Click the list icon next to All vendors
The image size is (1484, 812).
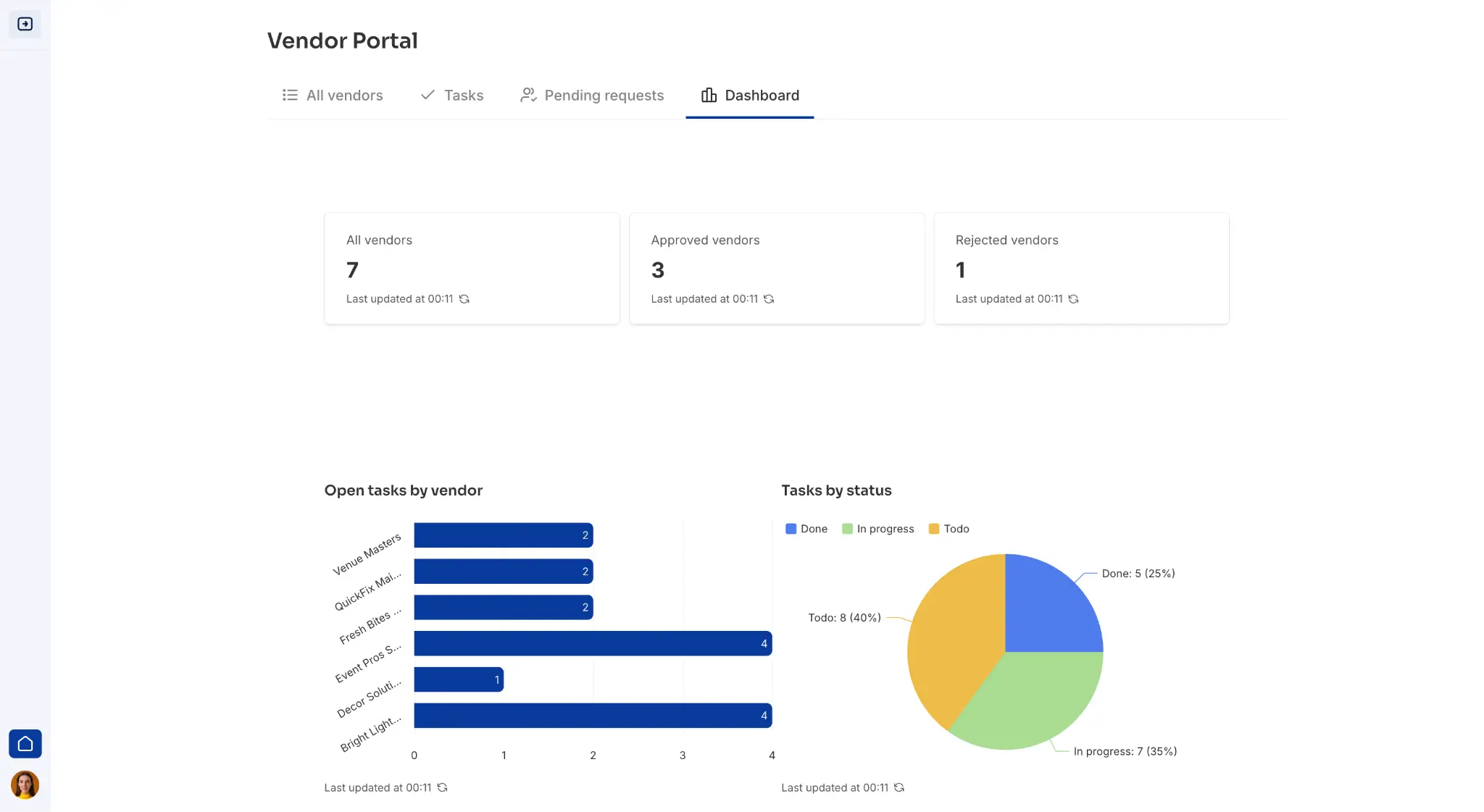click(x=289, y=95)
